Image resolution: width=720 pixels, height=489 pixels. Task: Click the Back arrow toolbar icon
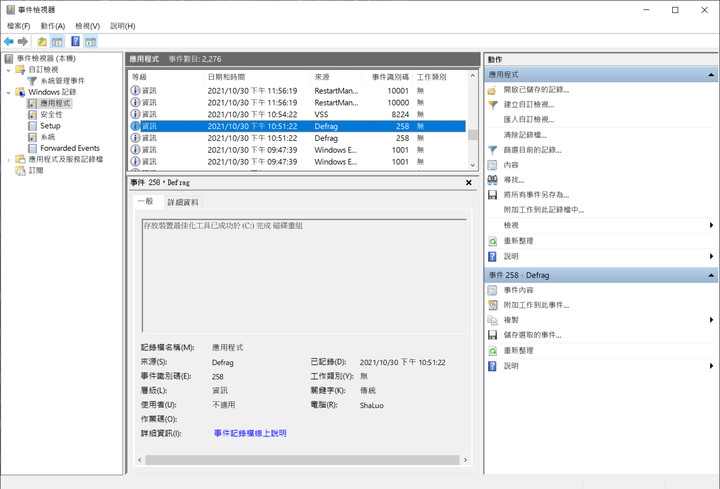(x=9, y=41)
